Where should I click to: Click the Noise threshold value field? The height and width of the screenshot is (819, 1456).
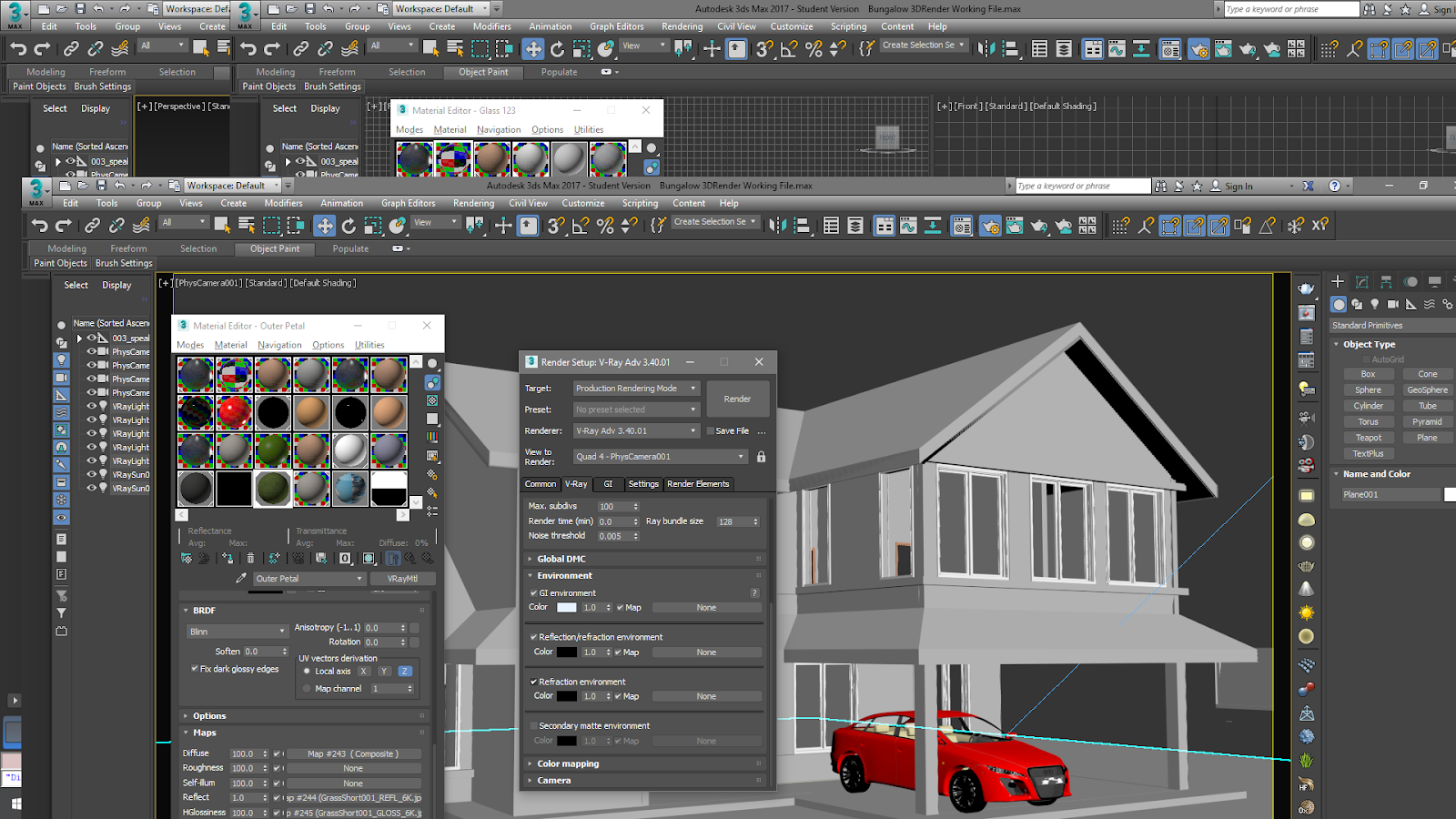(612, 536)
